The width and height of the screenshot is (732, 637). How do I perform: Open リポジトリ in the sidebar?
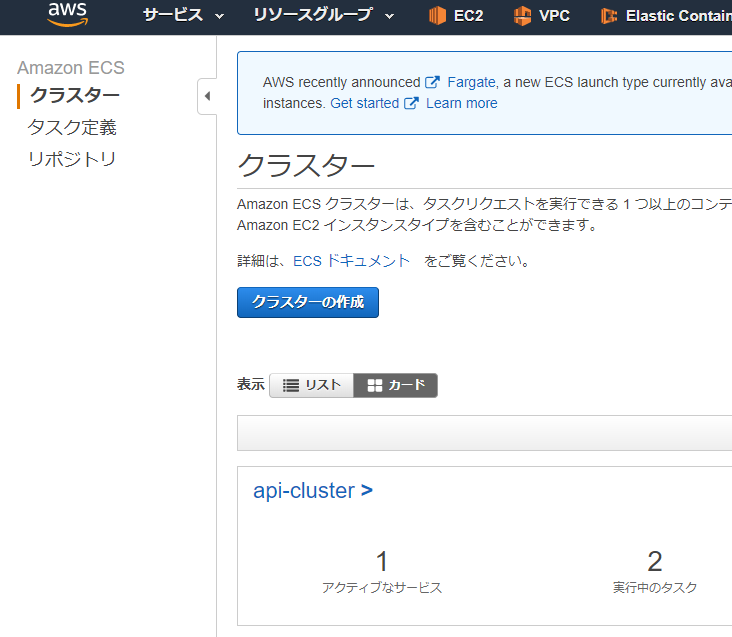tap(72, 159)
